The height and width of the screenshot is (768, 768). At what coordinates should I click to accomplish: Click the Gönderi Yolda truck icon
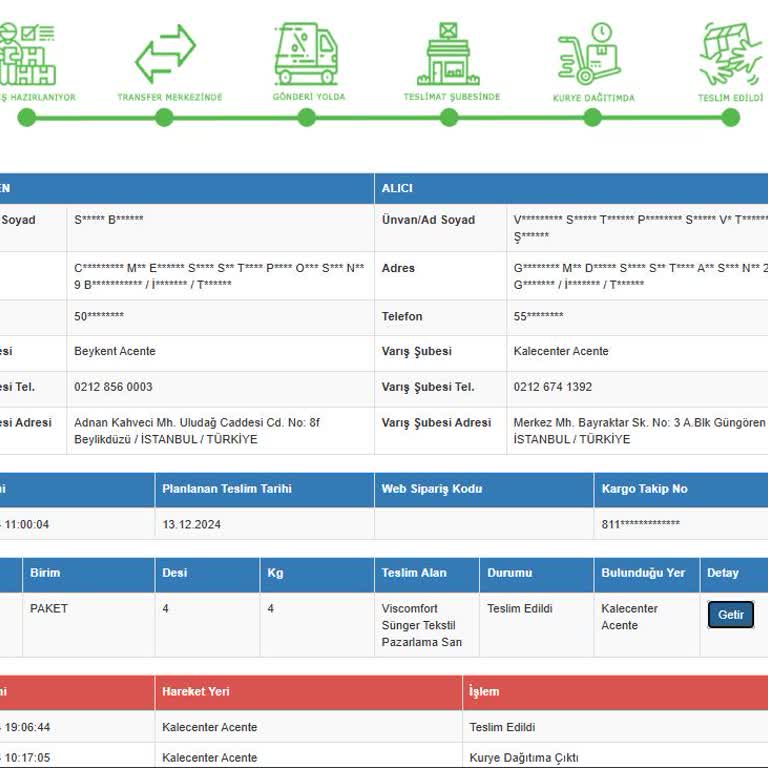306,54
